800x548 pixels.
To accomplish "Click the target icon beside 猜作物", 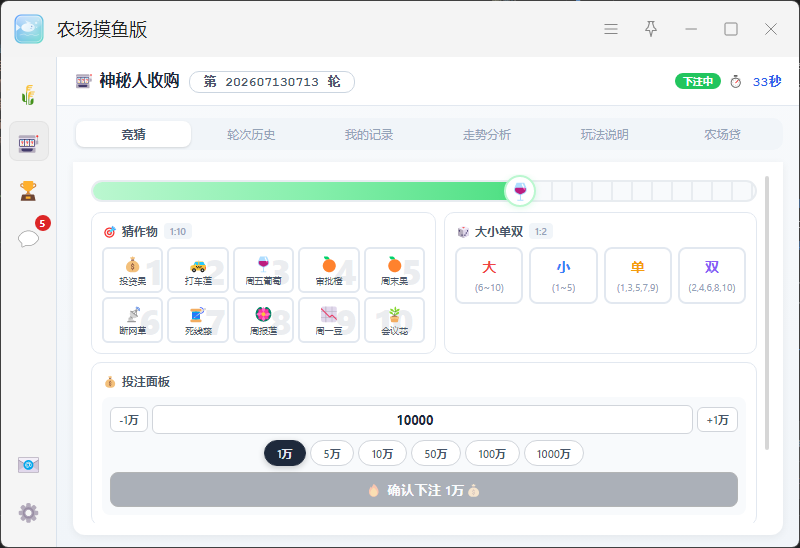I will click(x=110, y=232).
